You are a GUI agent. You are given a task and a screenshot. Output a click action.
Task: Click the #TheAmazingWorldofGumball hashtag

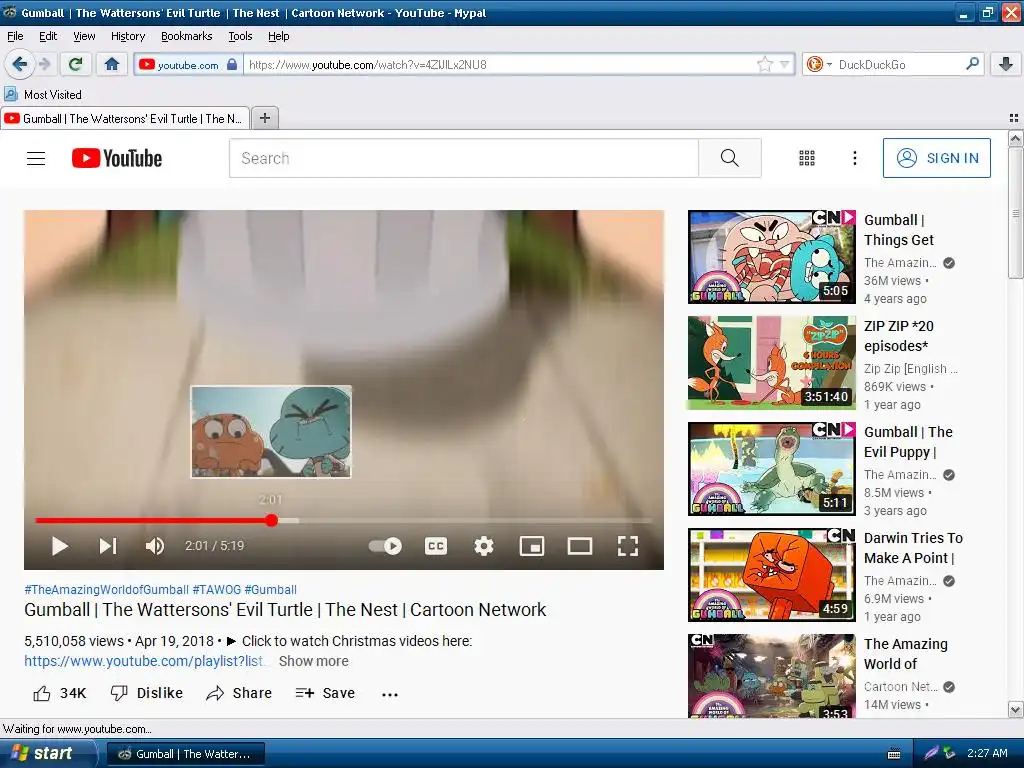coord(106,590)
